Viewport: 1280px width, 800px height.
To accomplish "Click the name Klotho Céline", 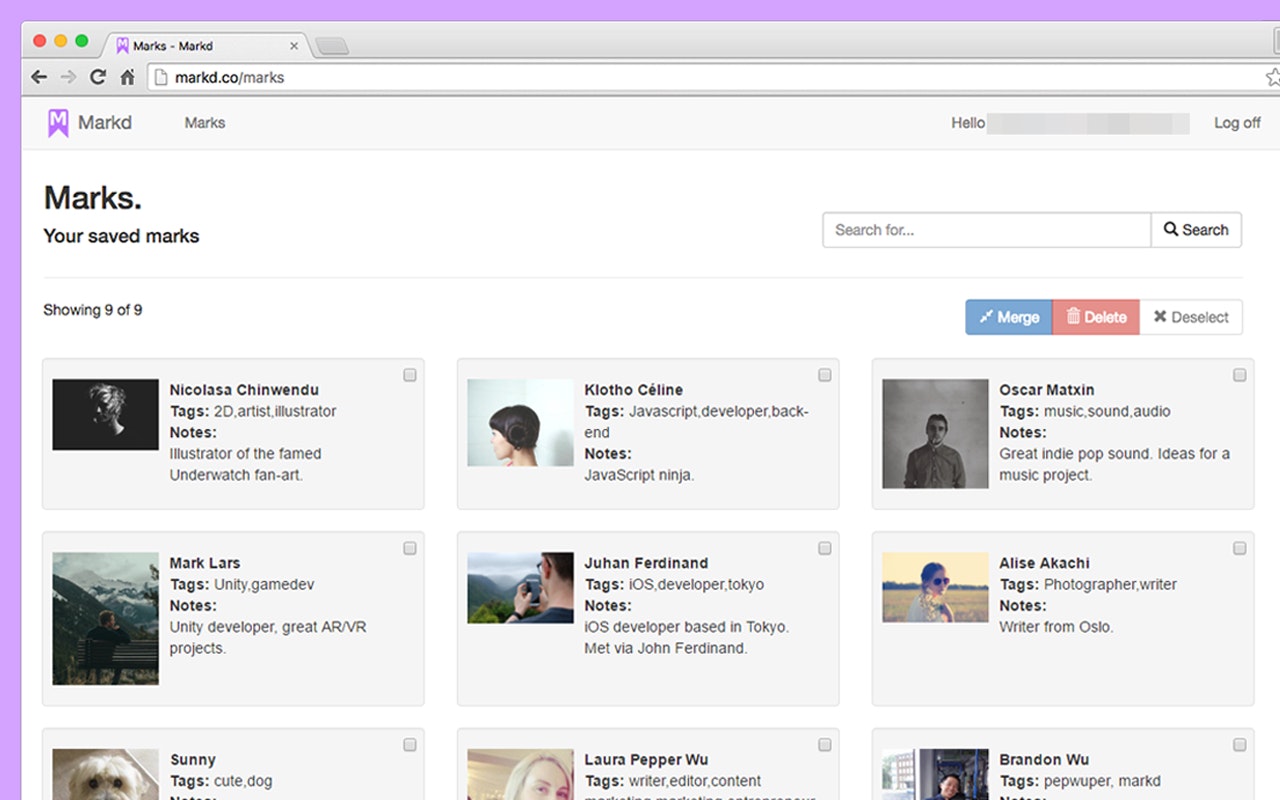I will [x=634, y=390].
